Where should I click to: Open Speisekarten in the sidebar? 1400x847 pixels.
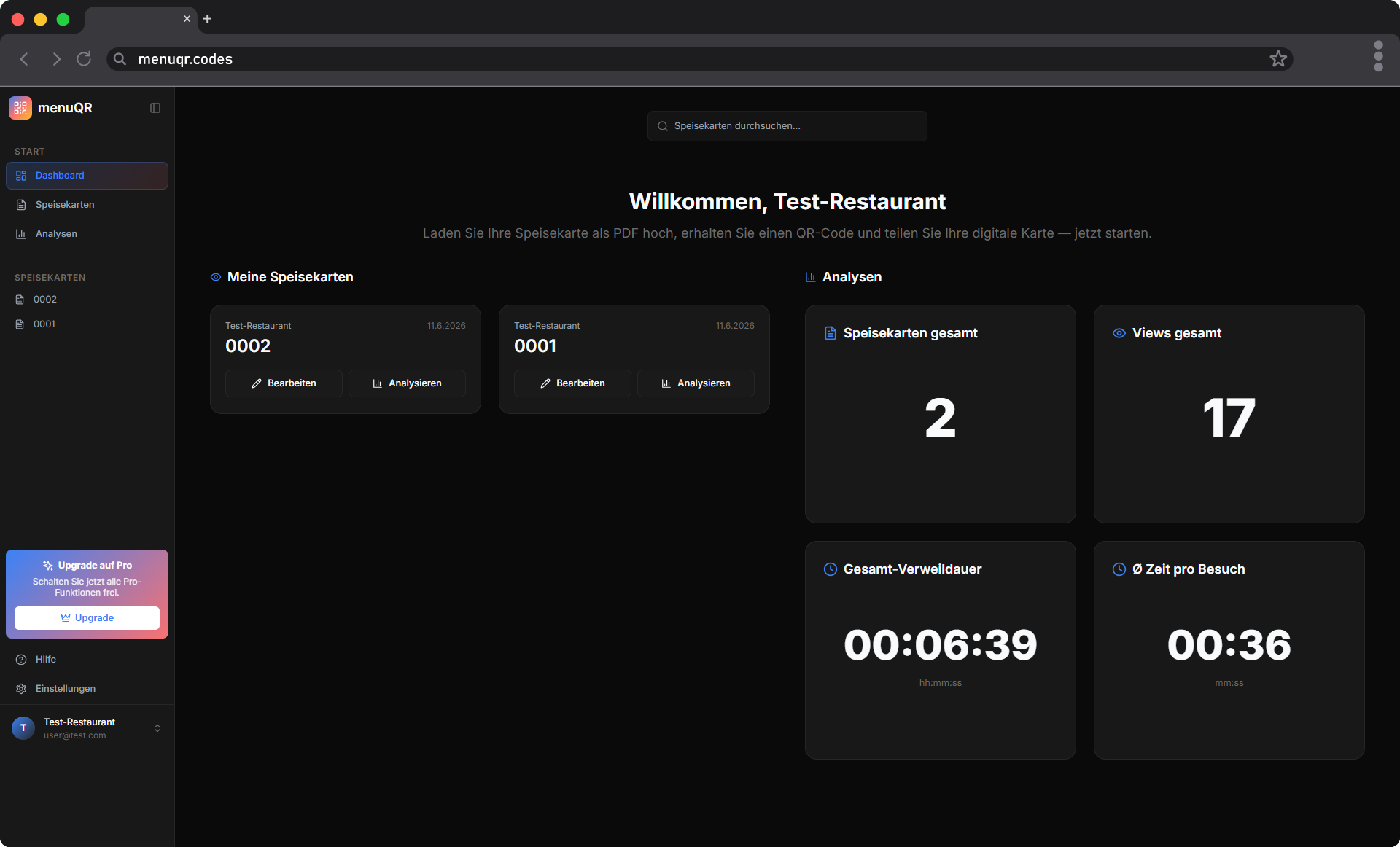tap(87, 205)
